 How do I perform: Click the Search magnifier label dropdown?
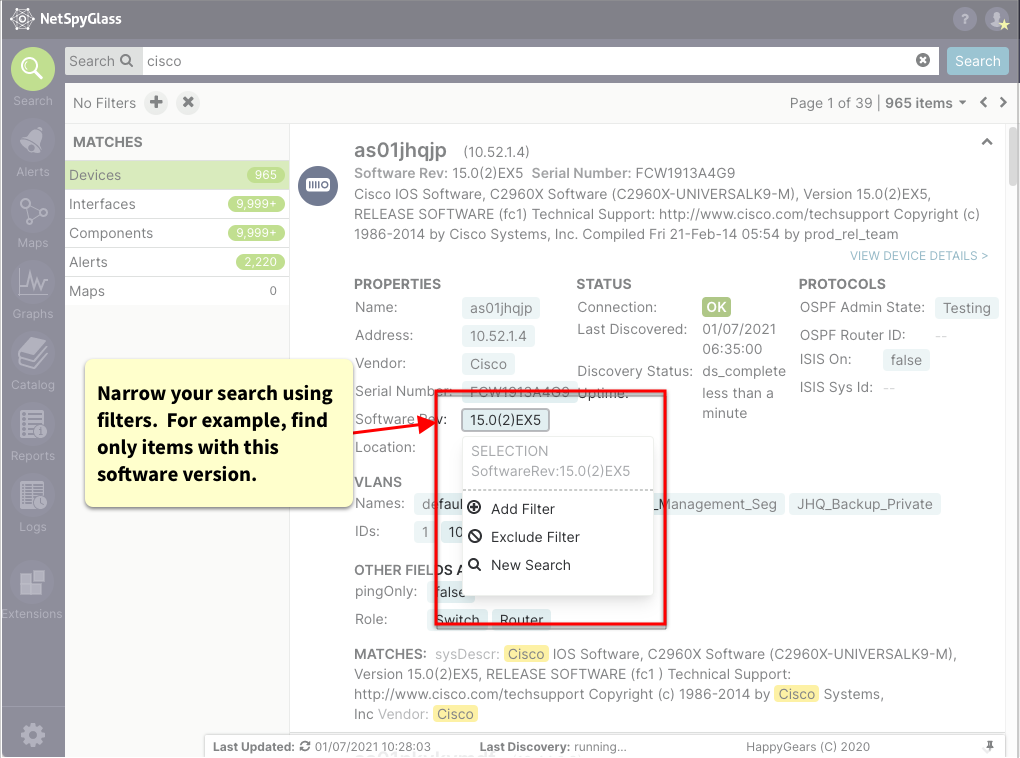pyautogui.click(x=103, y=61)
